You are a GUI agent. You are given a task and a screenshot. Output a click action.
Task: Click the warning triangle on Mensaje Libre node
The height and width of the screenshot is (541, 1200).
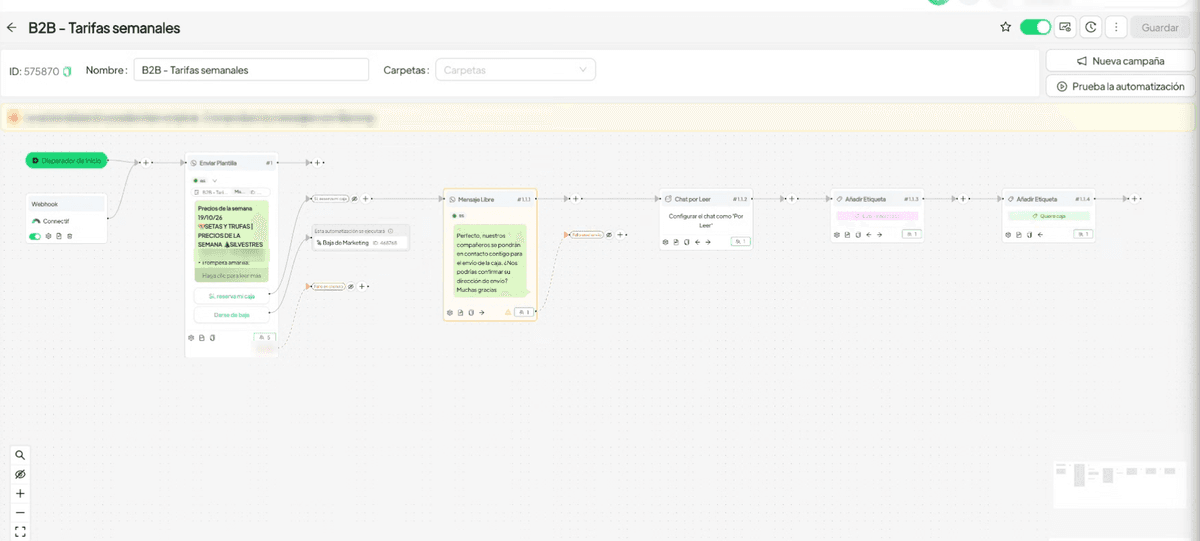[508, 312]
